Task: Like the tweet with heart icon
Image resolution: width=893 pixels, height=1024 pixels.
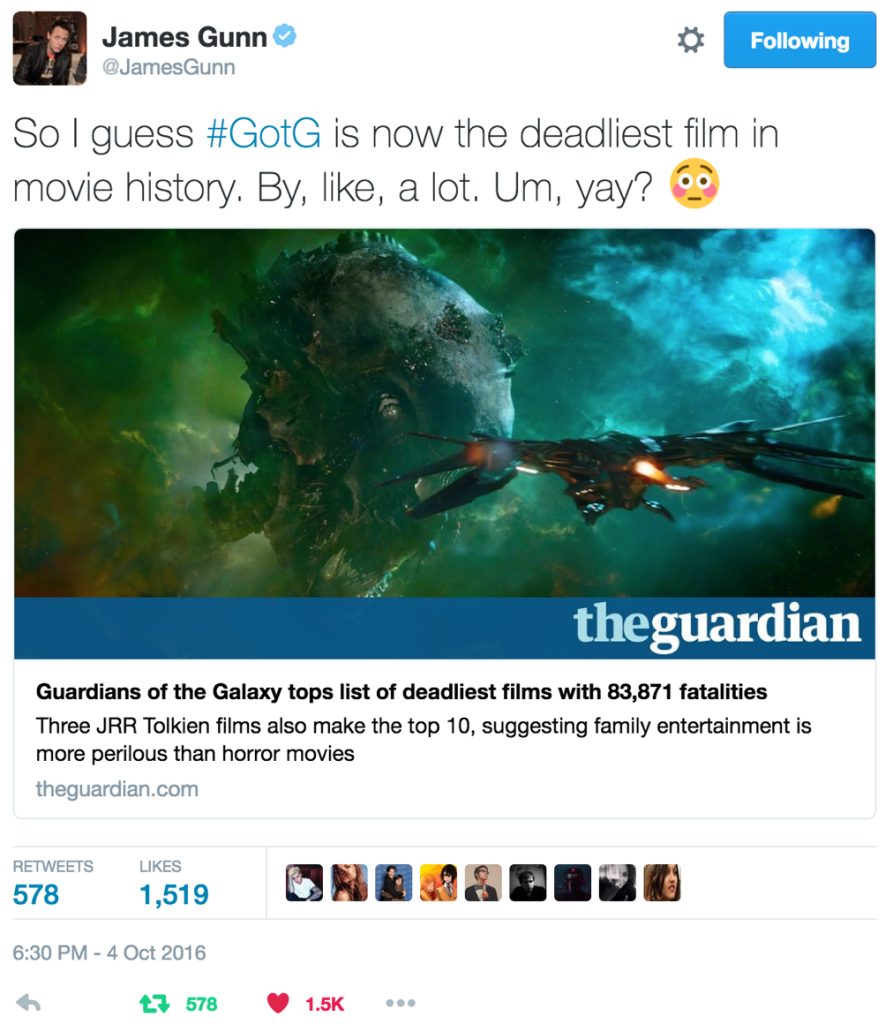Action: coord(278,1002)
